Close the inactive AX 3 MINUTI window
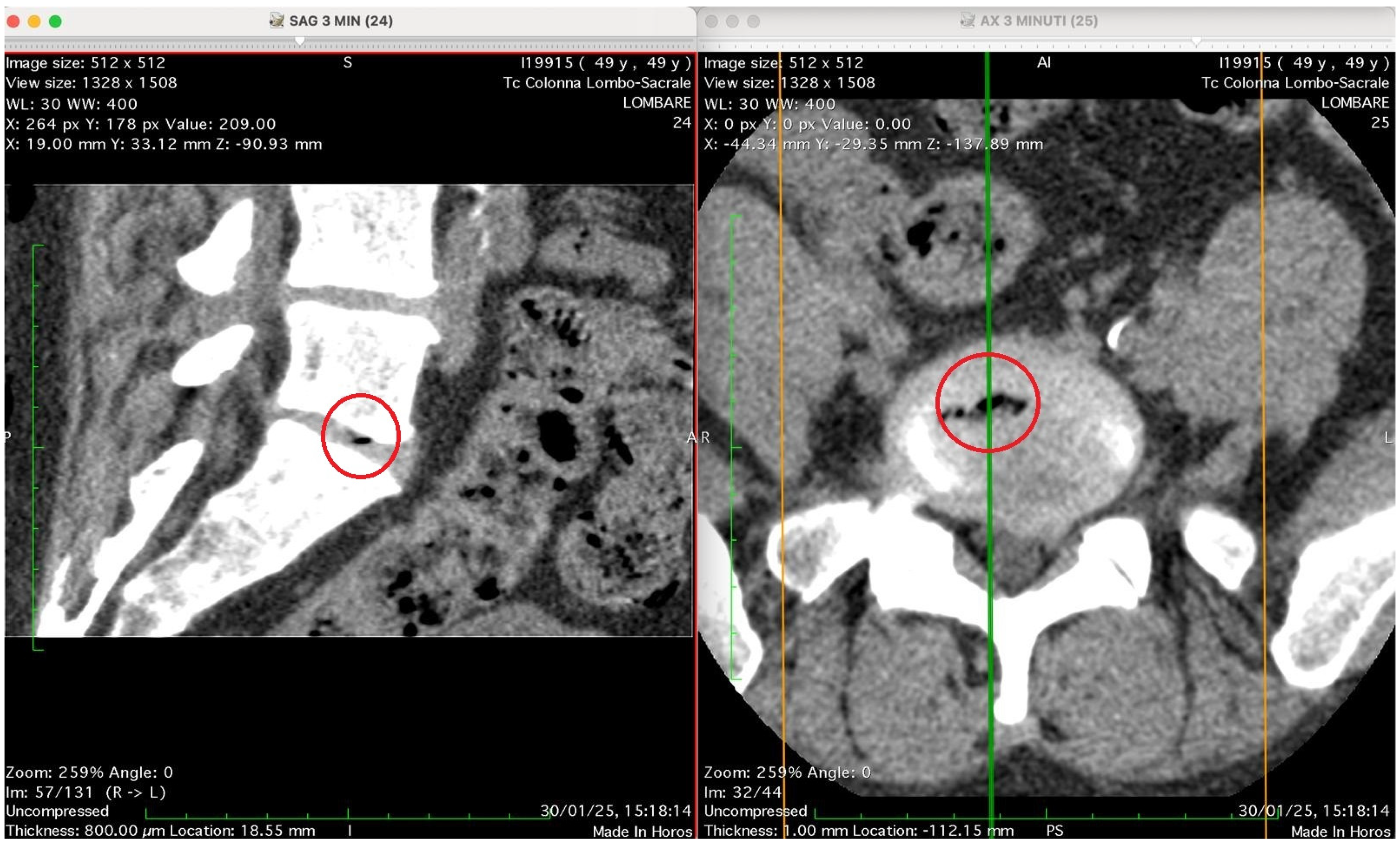 pos(711,22)
